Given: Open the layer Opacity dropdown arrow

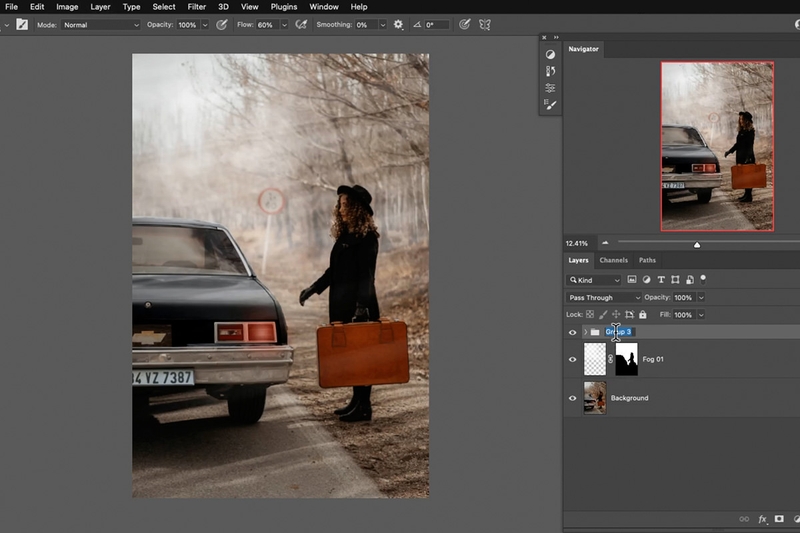Looking at the screenshot, I should click(701, 297).
